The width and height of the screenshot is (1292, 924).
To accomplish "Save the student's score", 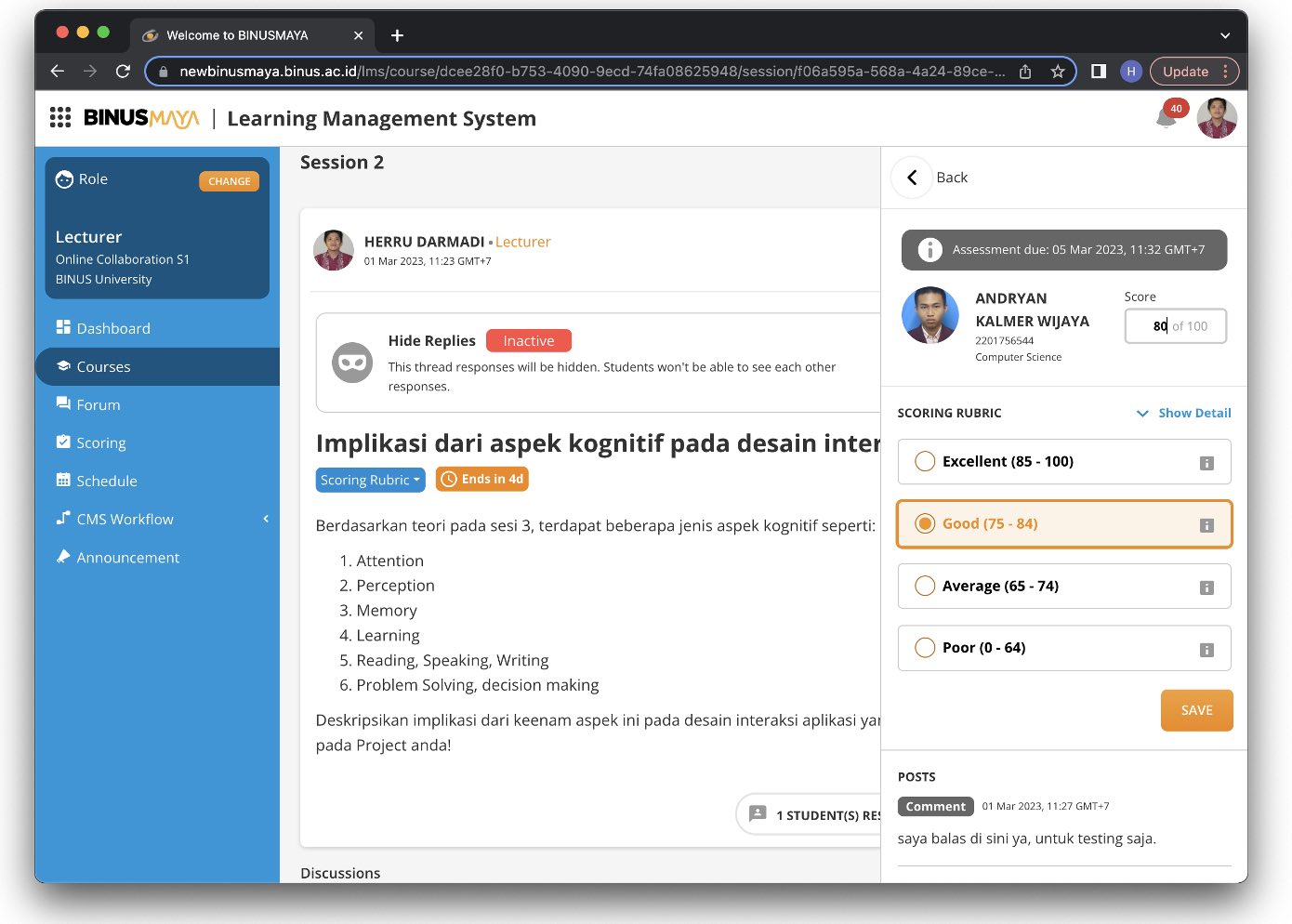I will coord(1196,709).
